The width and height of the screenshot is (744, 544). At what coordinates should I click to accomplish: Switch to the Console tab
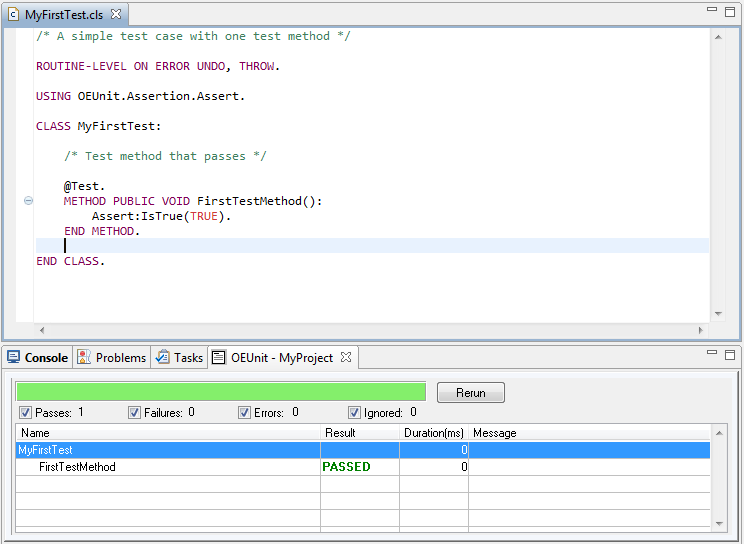coord(38,357)
